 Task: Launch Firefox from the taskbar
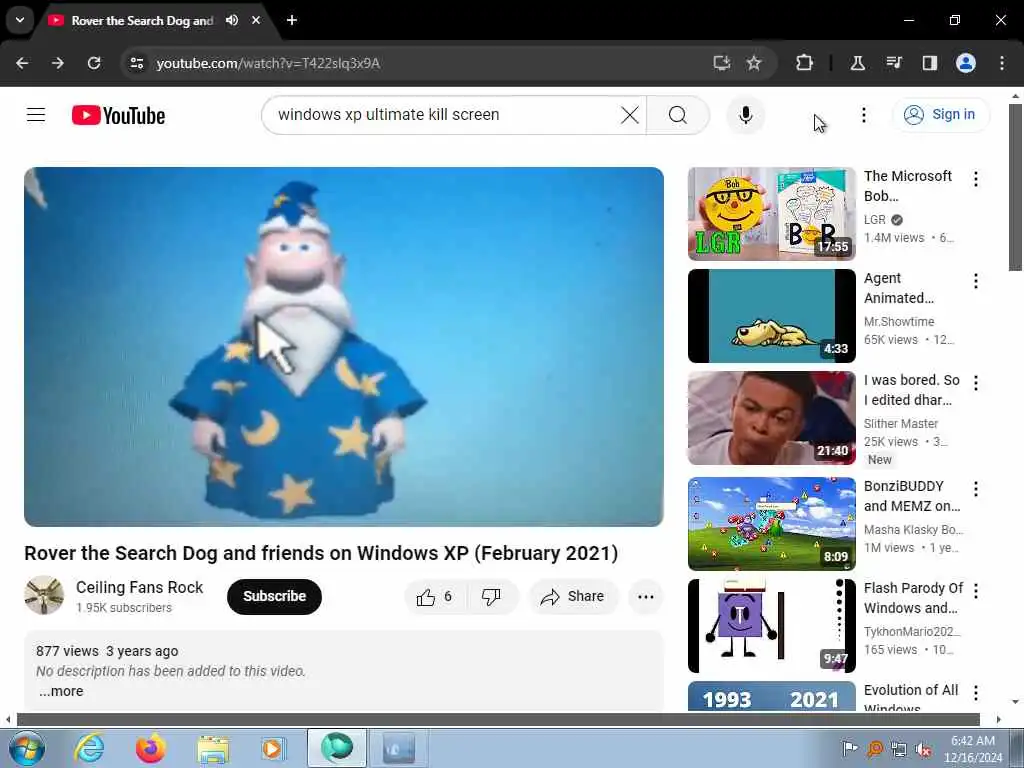(150, 748)
